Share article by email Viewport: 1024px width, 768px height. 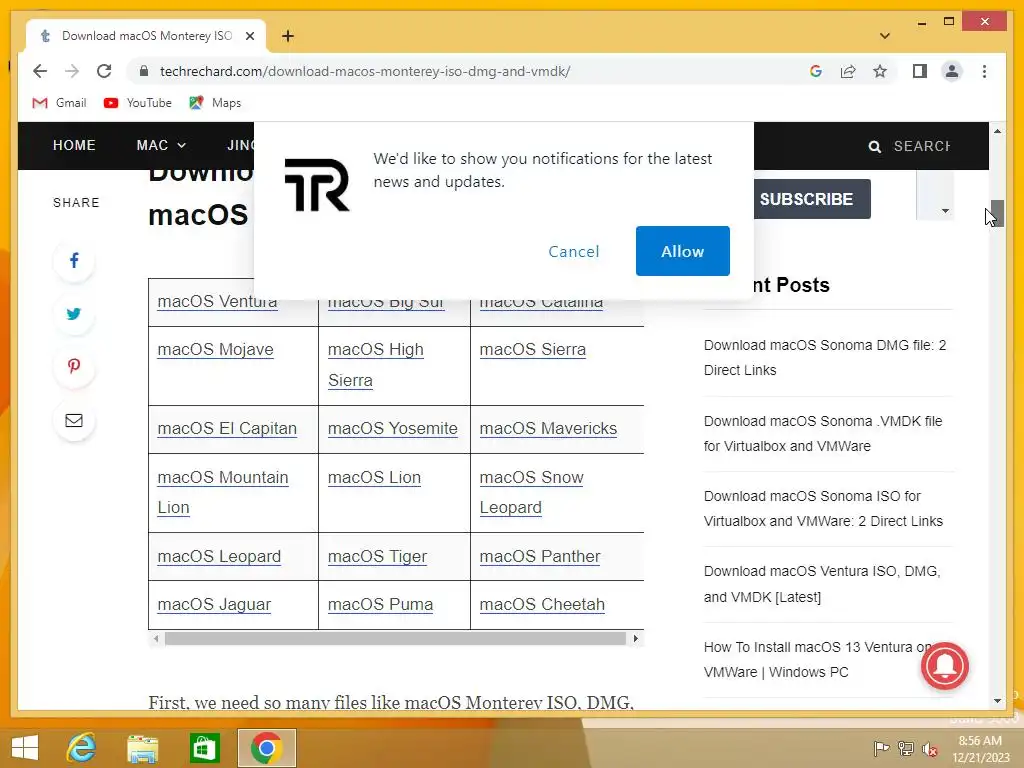pyautogui.click(x=74, y=421)
